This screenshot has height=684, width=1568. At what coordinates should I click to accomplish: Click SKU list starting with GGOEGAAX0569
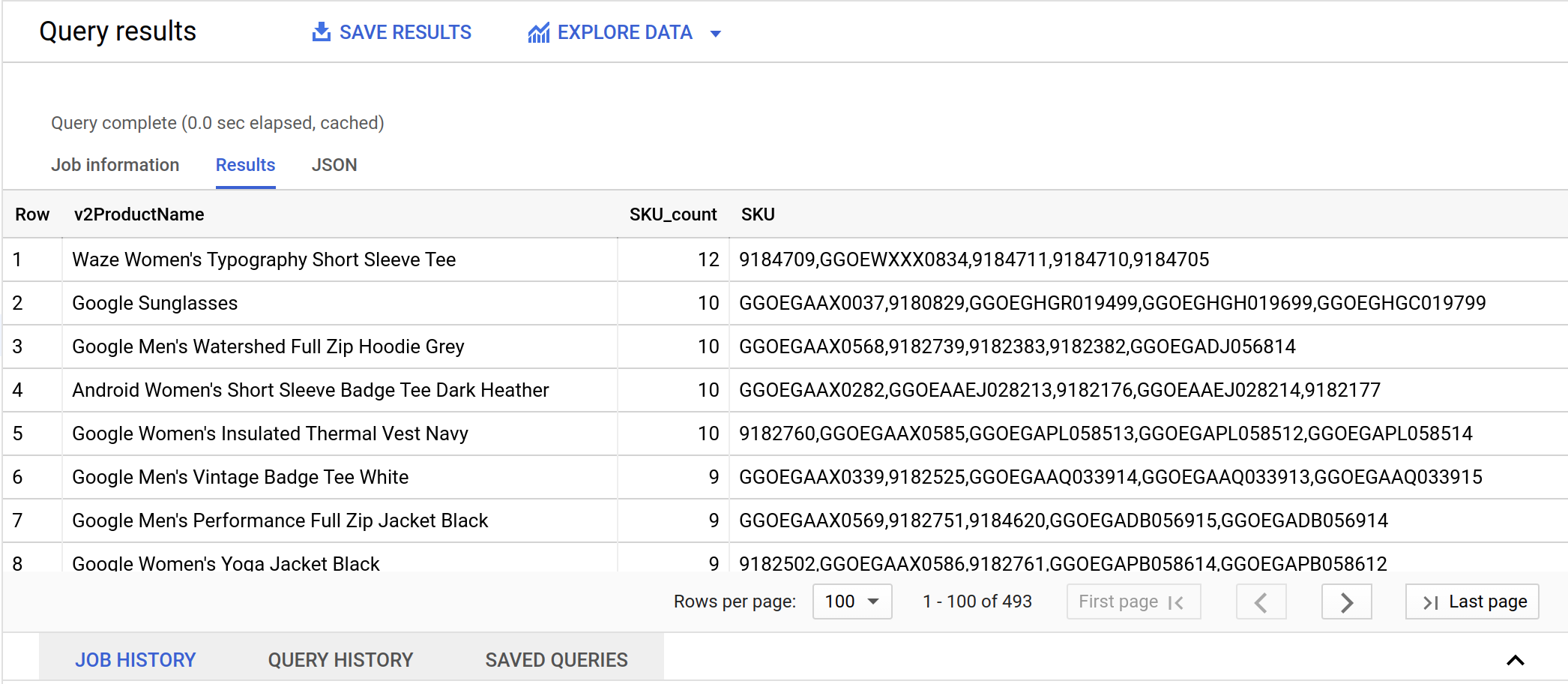pos(1064,520)
